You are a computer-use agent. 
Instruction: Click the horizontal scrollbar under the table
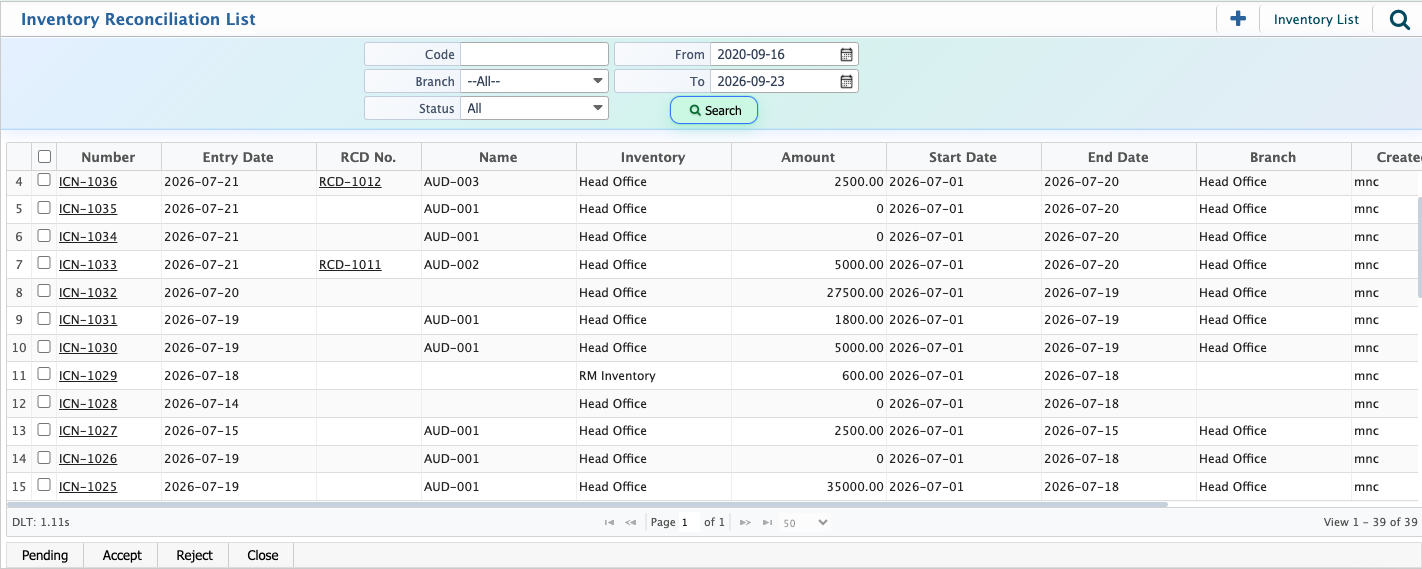tap(588, 505)
